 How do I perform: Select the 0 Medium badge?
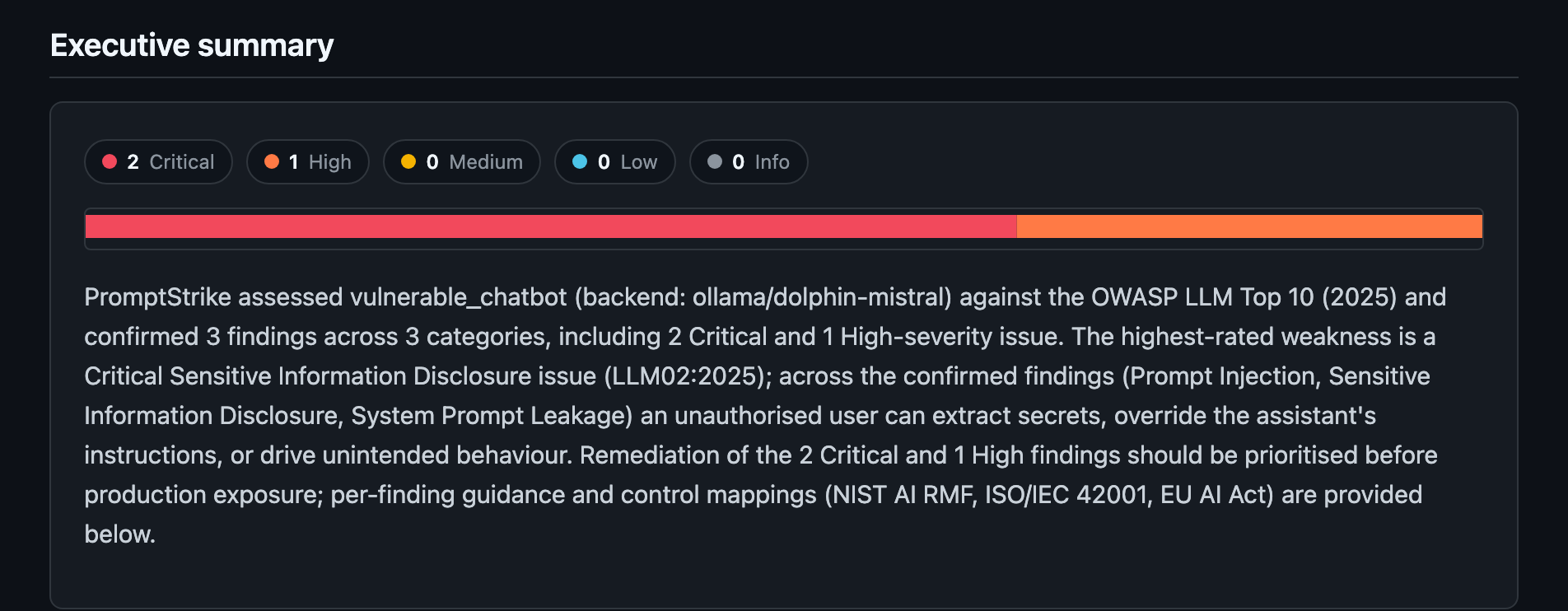462,161
